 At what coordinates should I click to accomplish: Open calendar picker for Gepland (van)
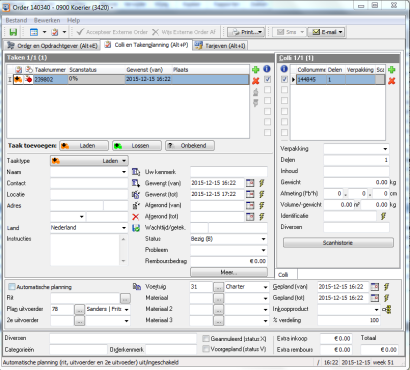click(375, 287)
